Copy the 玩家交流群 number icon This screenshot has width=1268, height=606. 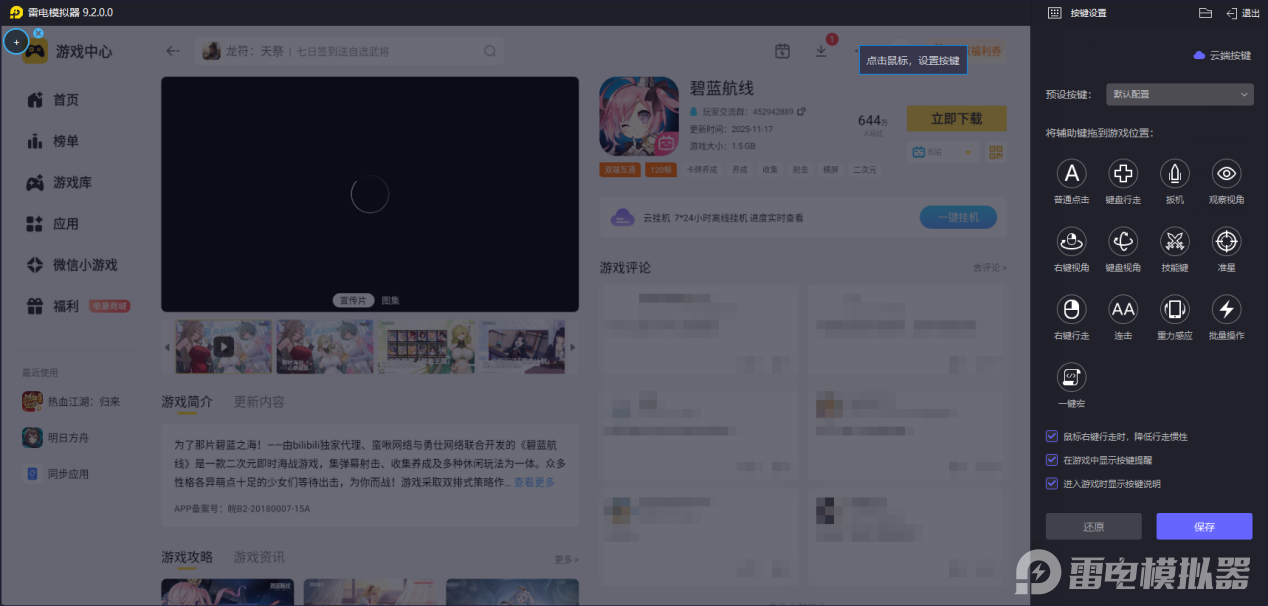pos(801,111)
